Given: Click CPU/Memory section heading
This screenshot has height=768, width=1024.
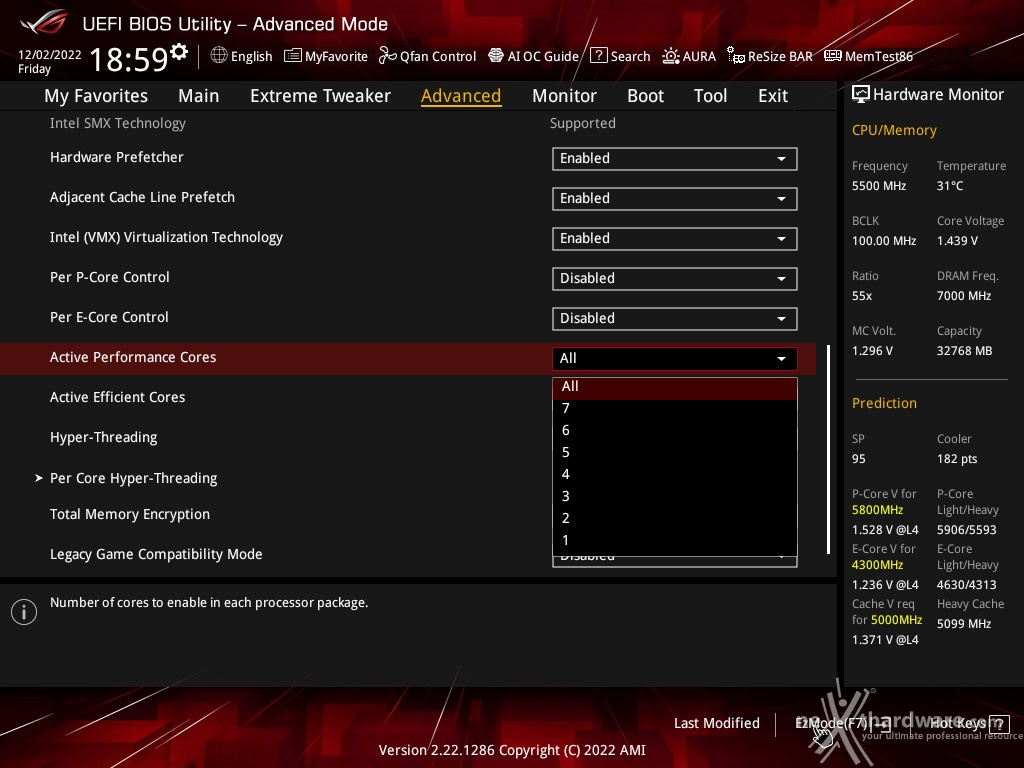Looking at the screenshot, I should [x=894, y=131].
